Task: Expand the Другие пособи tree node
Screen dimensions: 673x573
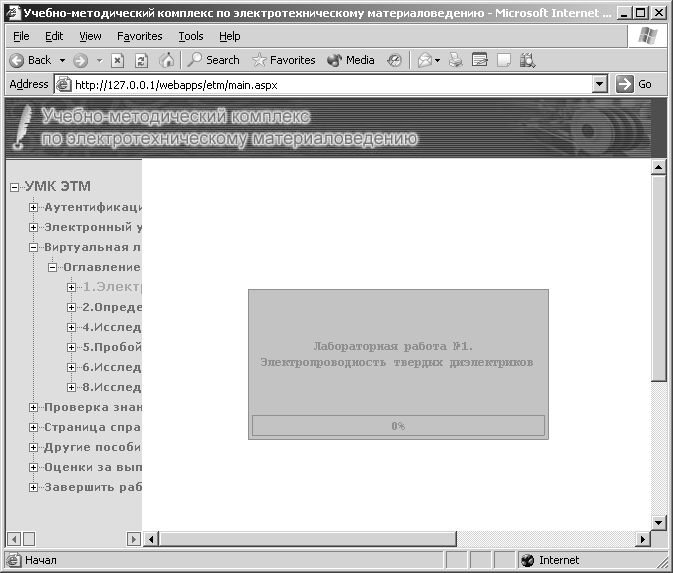Action: [x=33, y=448]
